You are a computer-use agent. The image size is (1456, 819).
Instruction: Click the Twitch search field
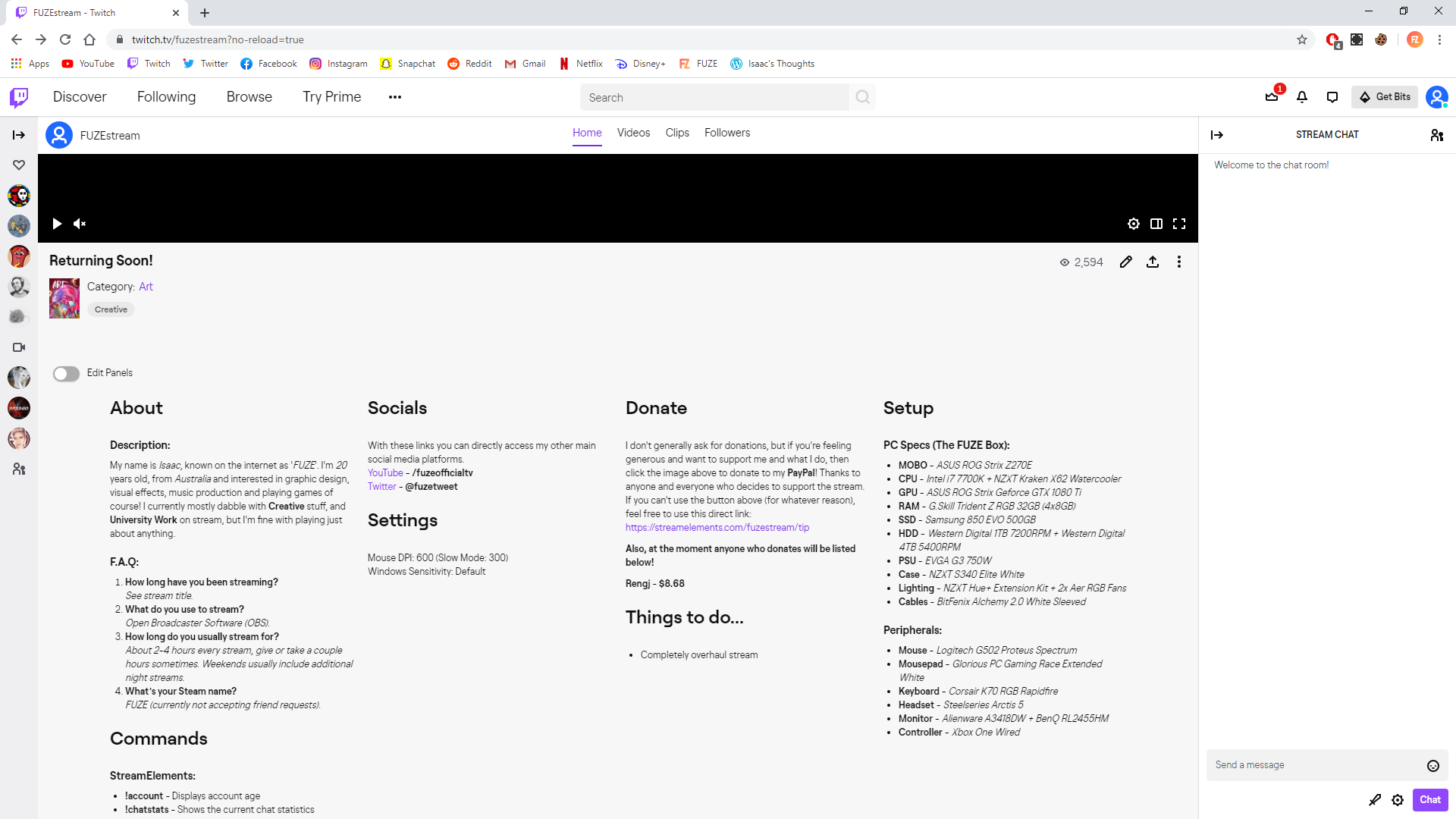pyautogui.click(x=714, y=97)
